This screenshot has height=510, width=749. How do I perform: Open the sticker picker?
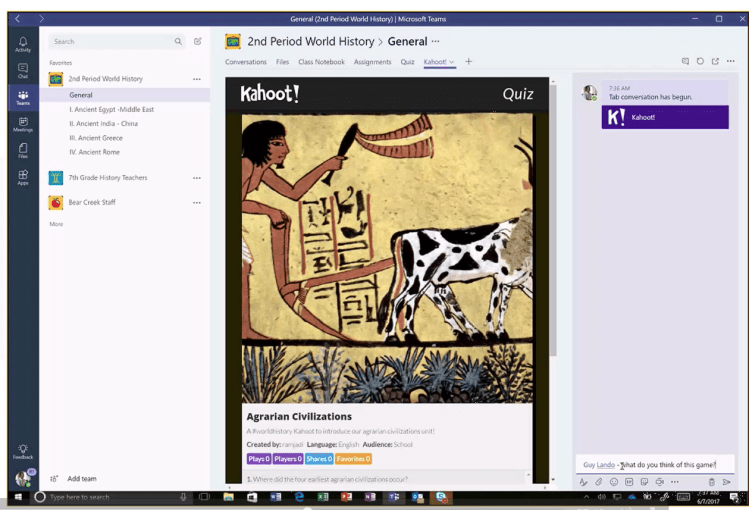tap(644, 482)
